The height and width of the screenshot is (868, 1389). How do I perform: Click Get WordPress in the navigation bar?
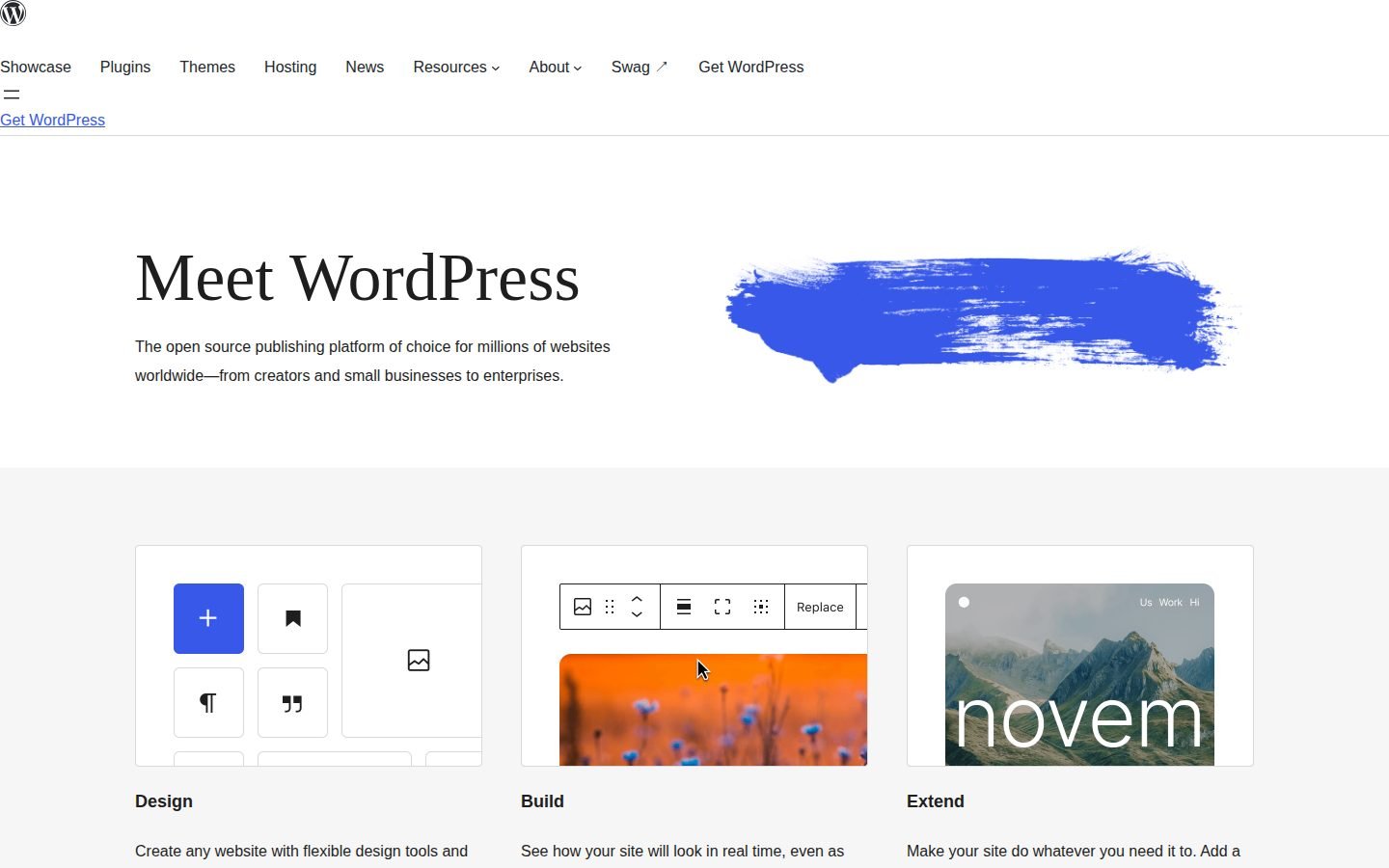pos(751,67)
